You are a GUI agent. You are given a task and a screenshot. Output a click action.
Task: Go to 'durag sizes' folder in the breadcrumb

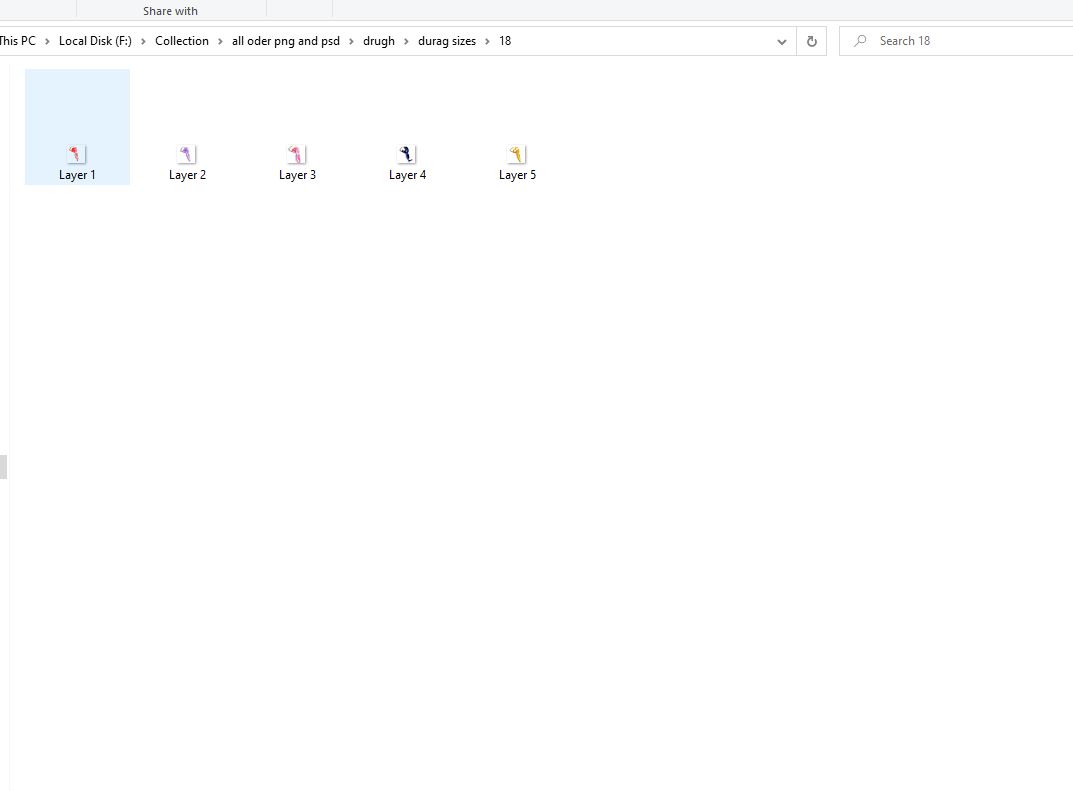click(x=447, y=41)
